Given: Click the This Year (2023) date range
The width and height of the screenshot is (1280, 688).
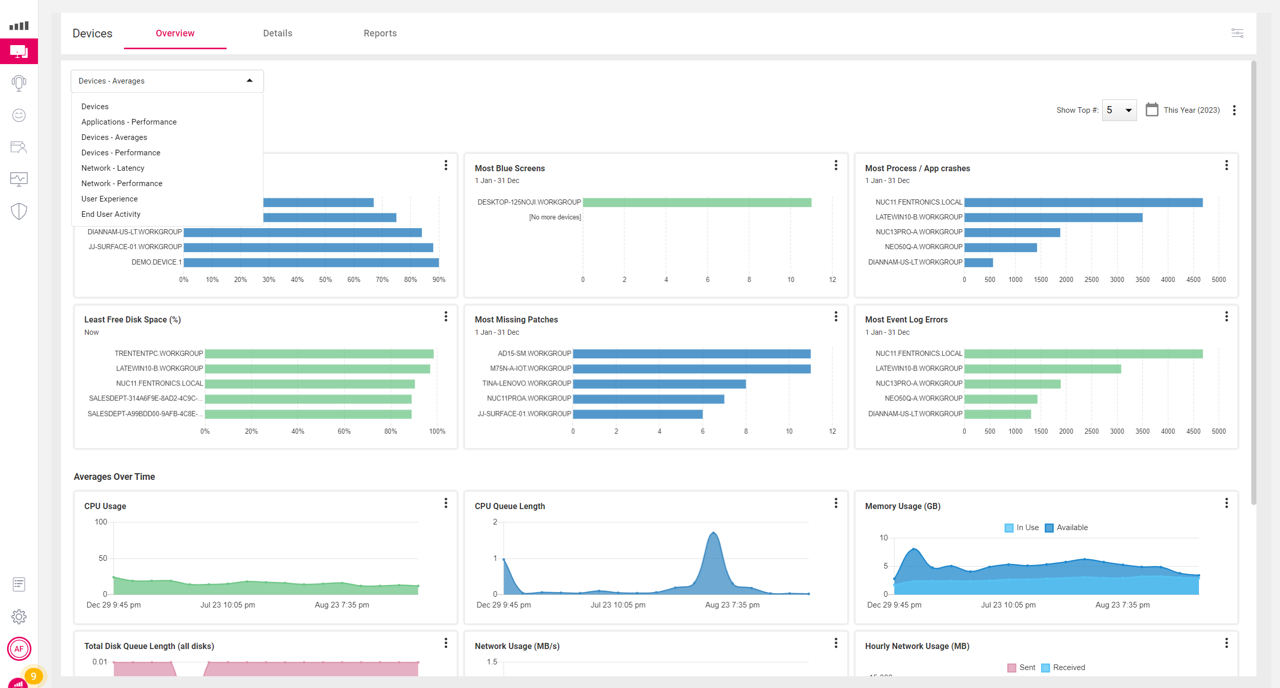Looking at the screenshot, I should 1191,110.
